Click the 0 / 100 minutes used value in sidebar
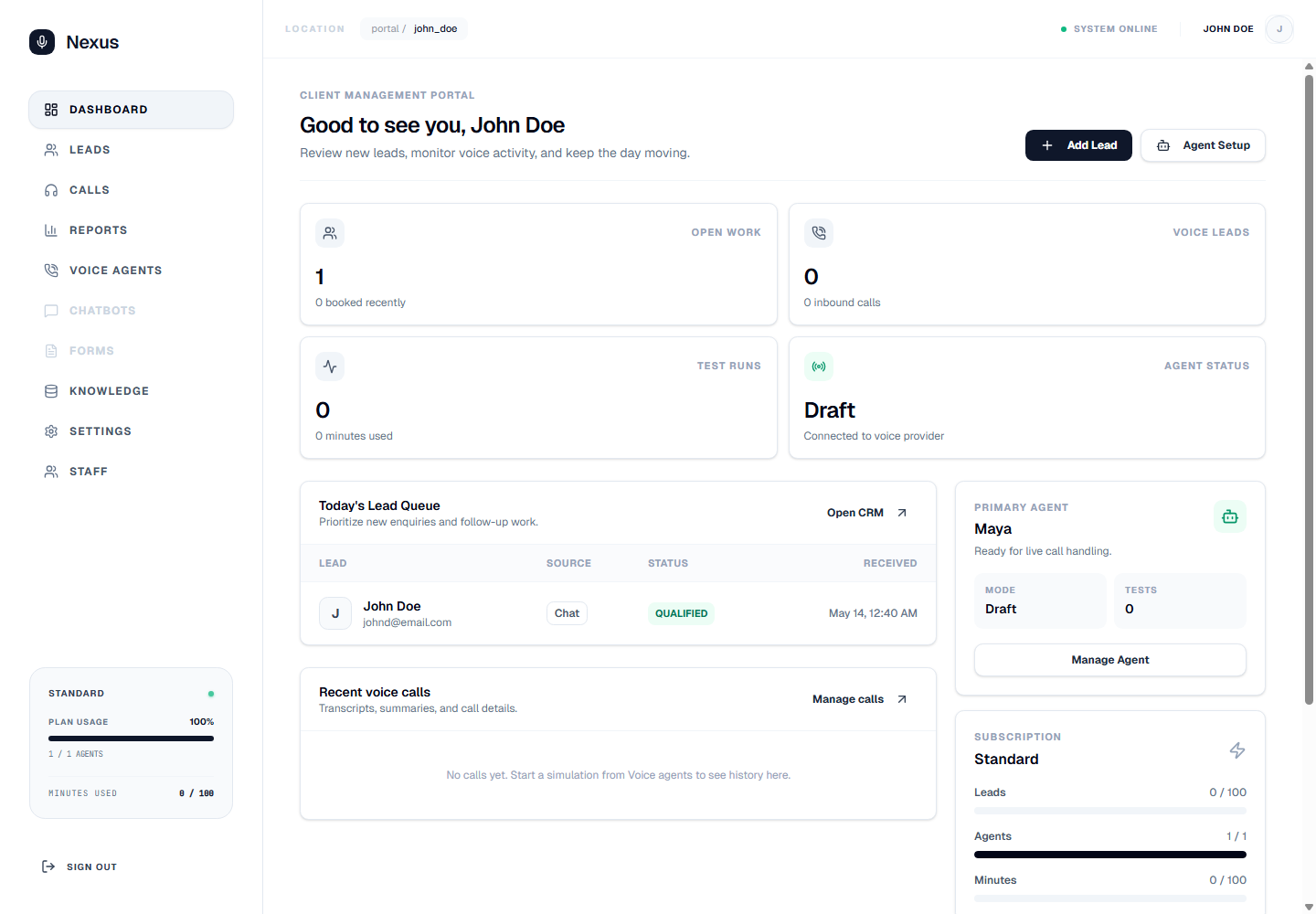Image resolution: width=1316 pixels, height=914 pixels. pos(196,793)
